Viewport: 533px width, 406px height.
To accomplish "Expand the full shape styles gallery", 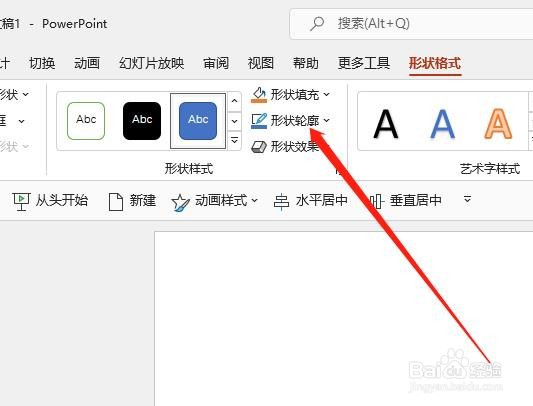I will coord(235,140).
